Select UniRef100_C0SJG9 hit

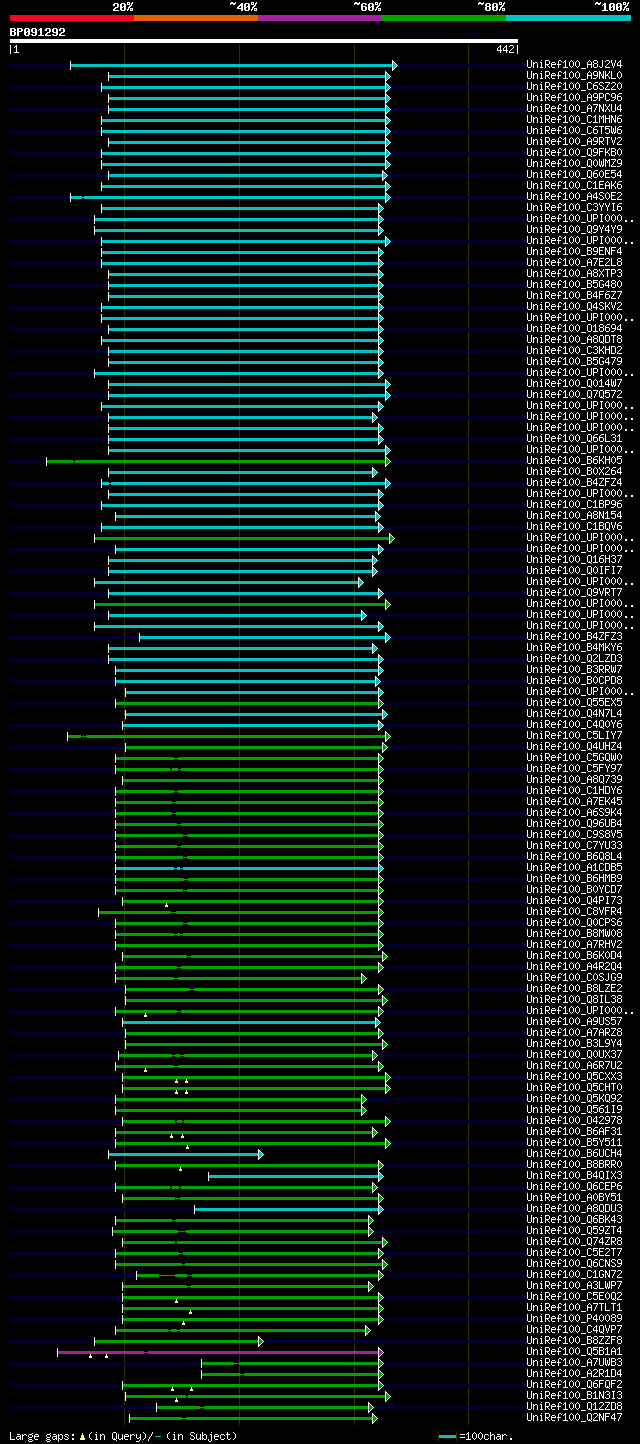tap(574, 977)
